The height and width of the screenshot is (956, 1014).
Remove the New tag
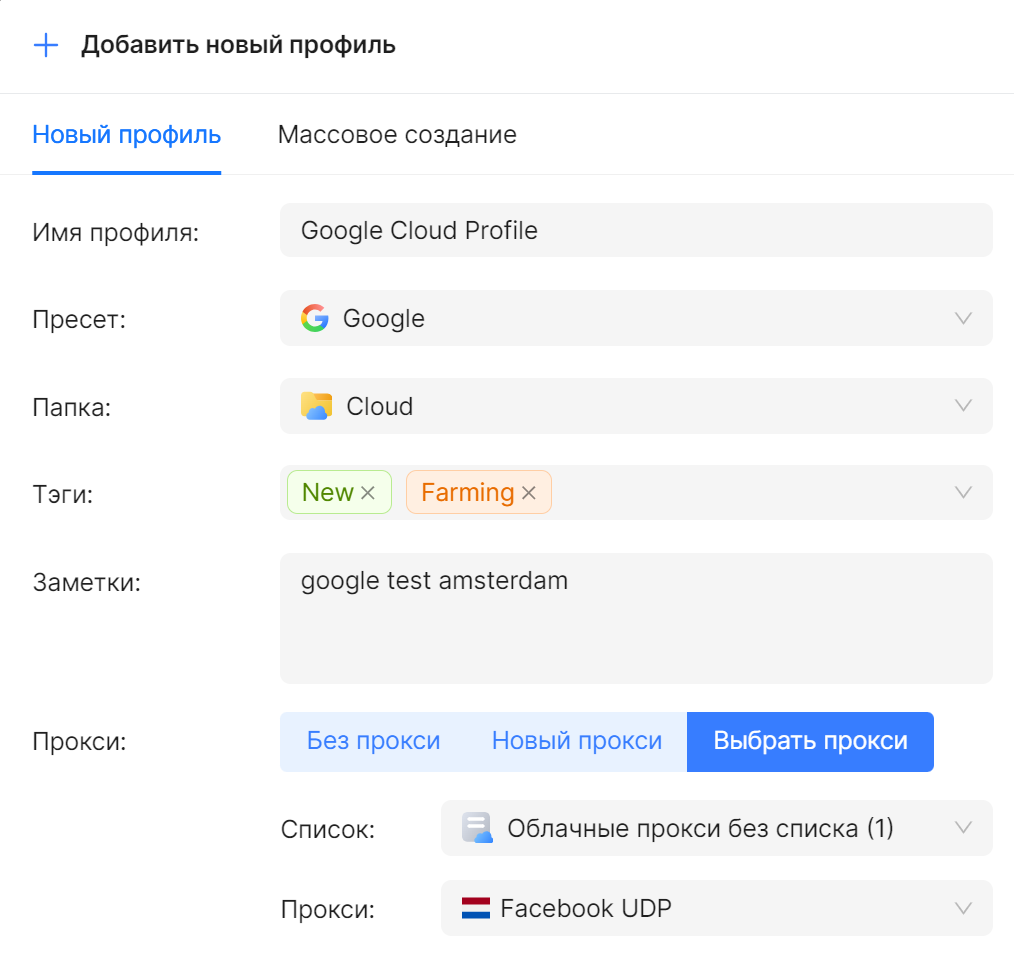367,493
